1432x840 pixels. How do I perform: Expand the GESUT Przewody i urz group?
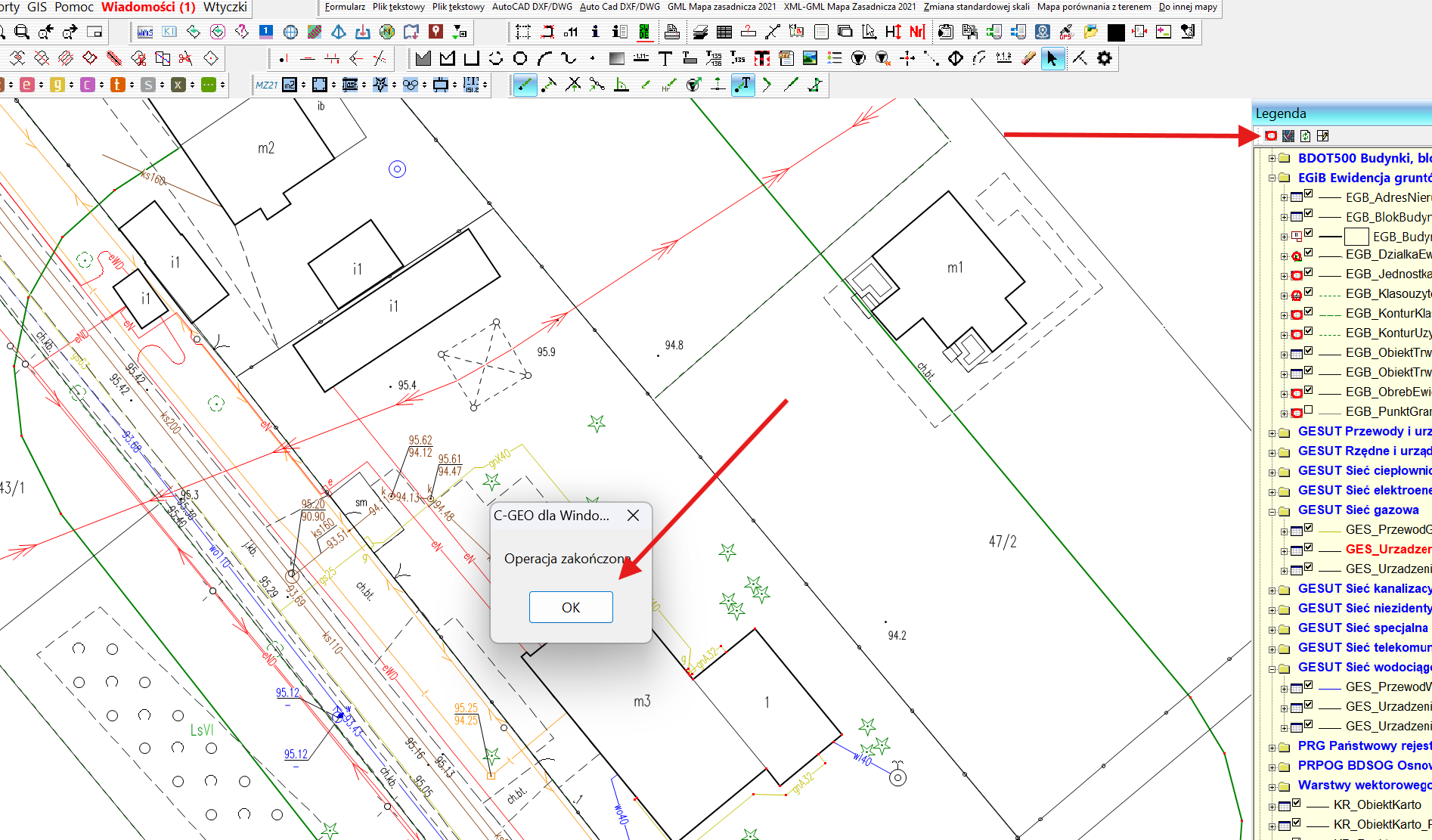1272,433
